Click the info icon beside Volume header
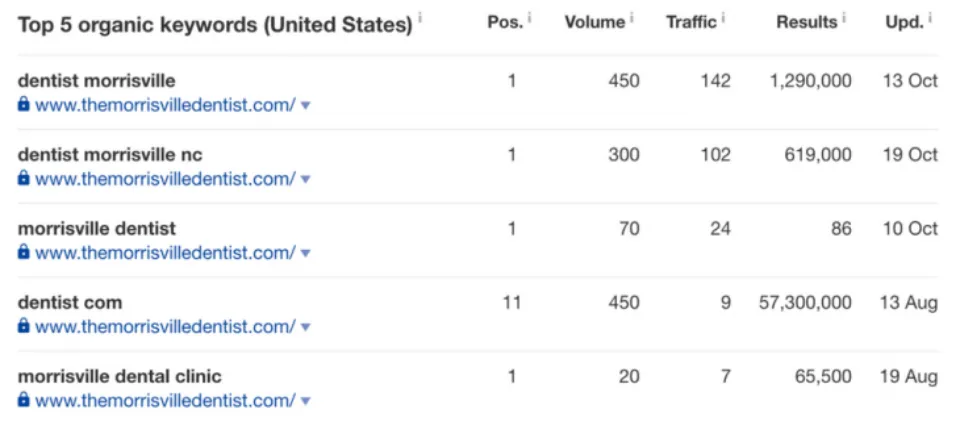This screenshot has width=960, height=433. [x=632, y=19]
